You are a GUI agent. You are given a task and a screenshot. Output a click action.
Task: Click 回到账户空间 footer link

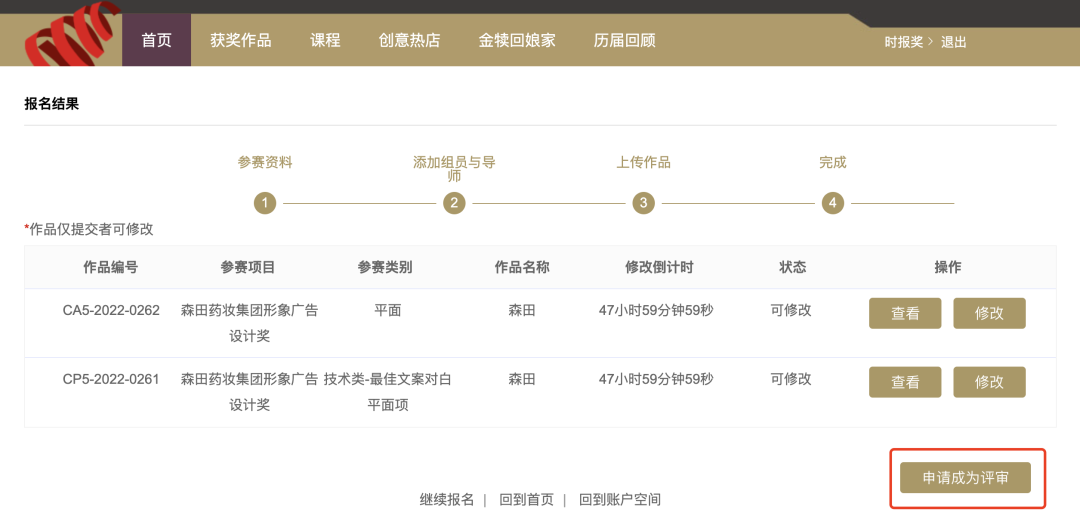point(620,500)
